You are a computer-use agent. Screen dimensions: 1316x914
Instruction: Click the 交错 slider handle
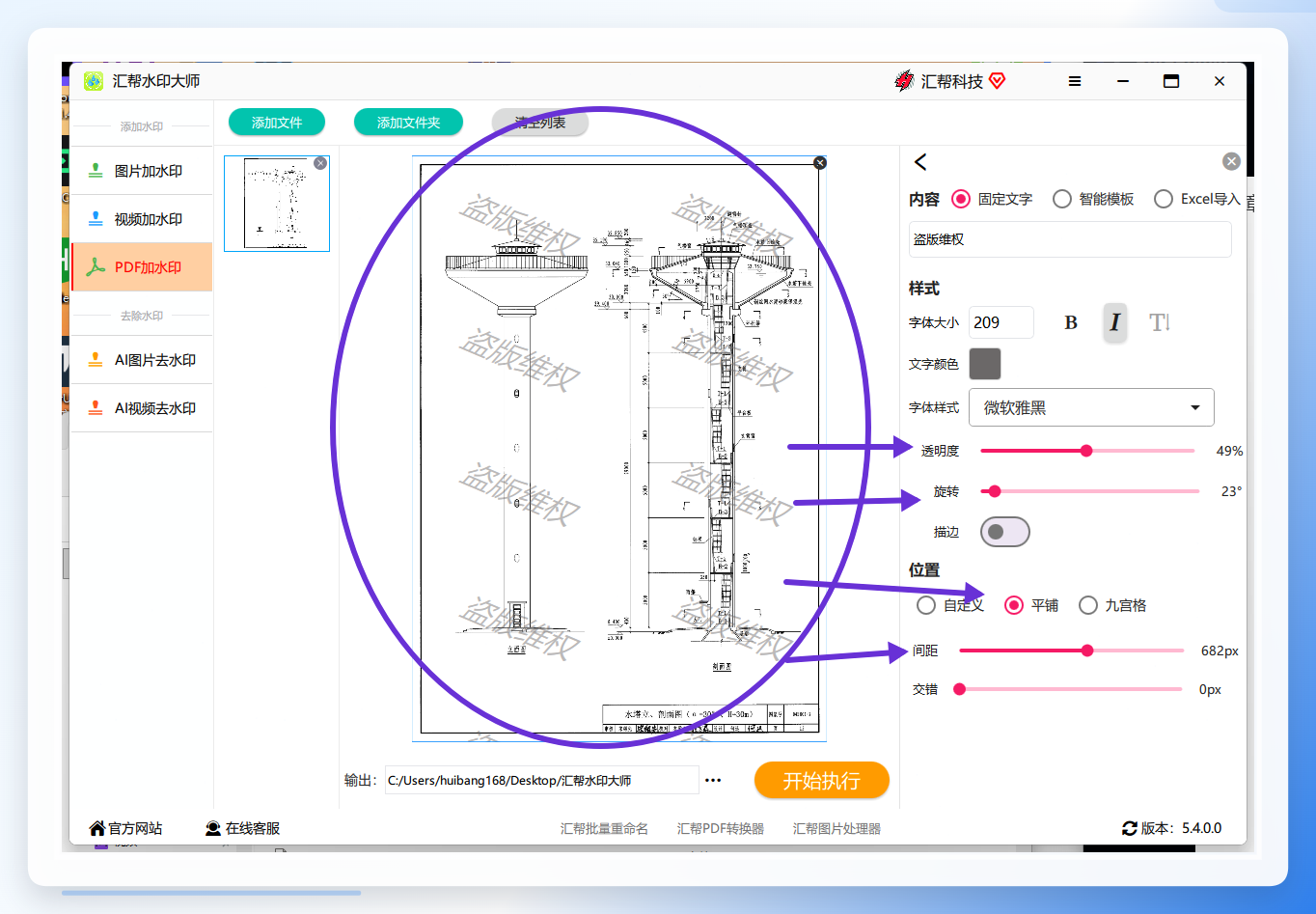960,689
